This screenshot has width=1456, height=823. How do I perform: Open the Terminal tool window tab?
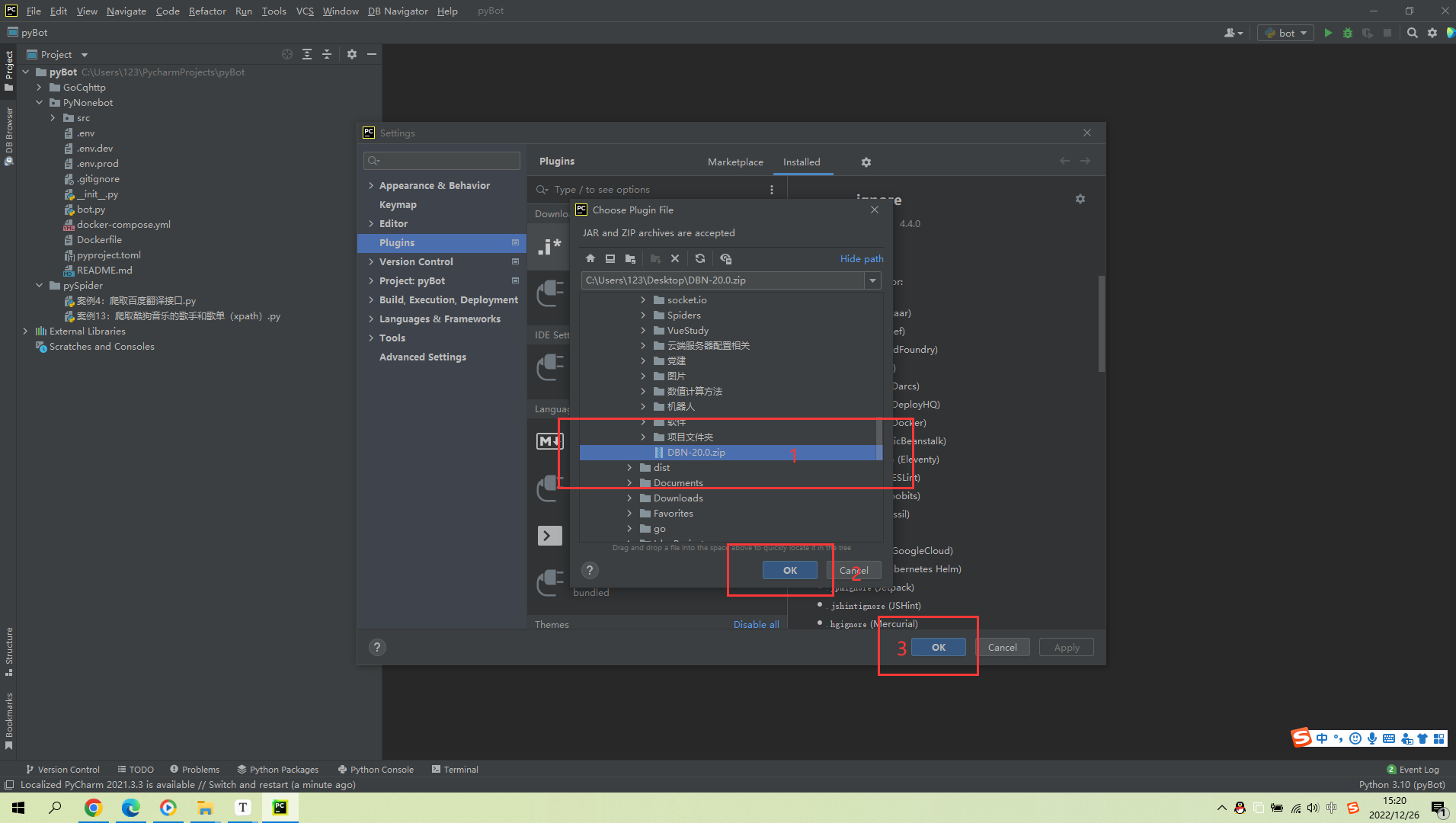455,769
